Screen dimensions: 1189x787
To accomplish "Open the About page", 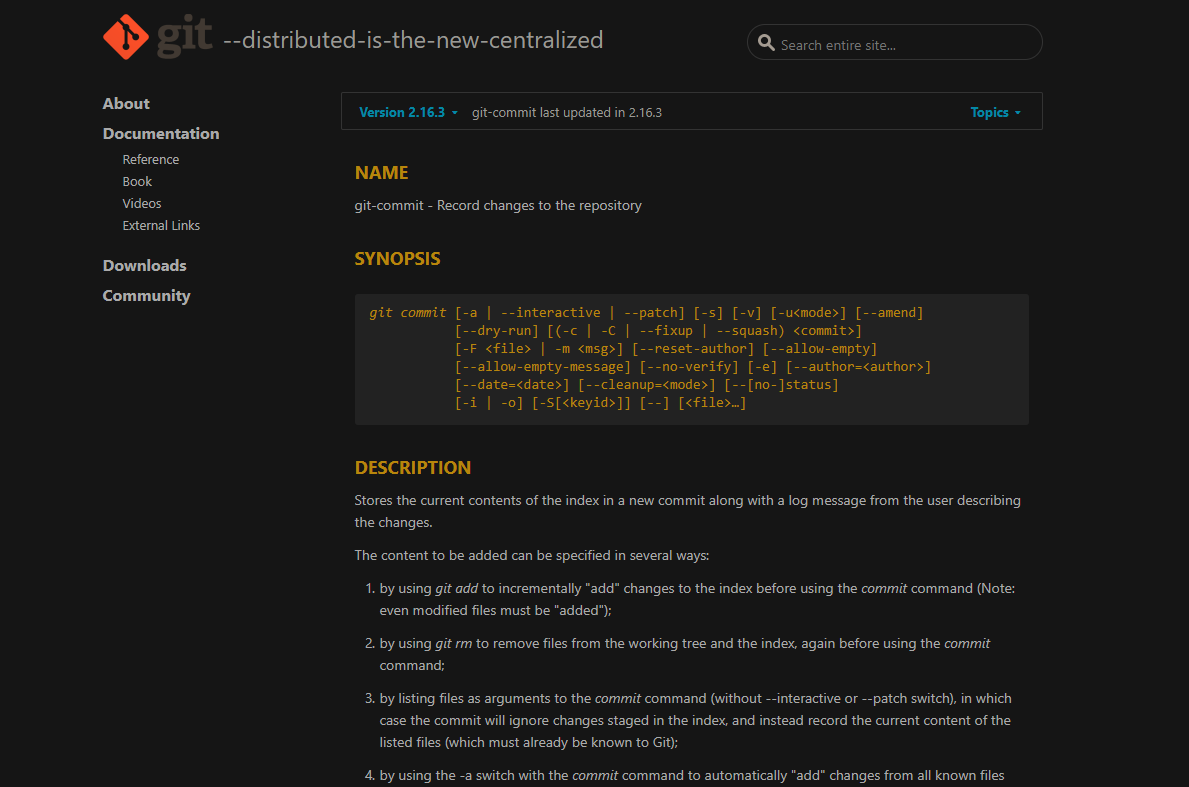I will [x=126, y=103].
